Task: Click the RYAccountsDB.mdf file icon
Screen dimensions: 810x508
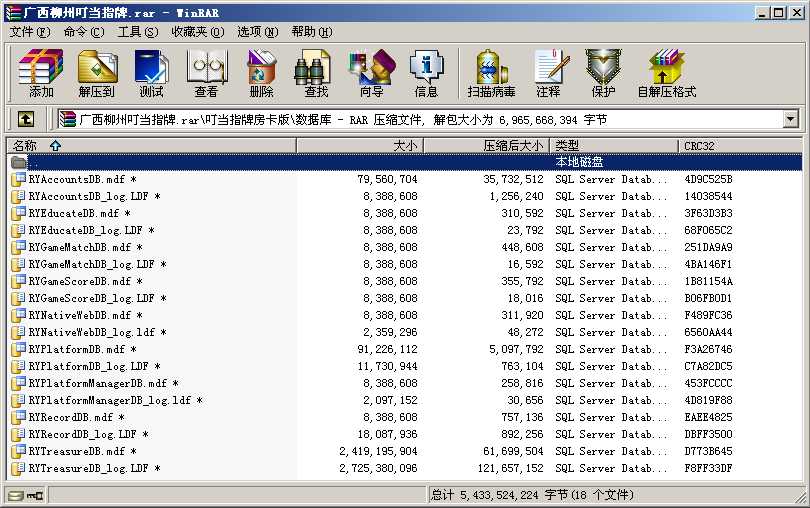Action: [19, 179]
